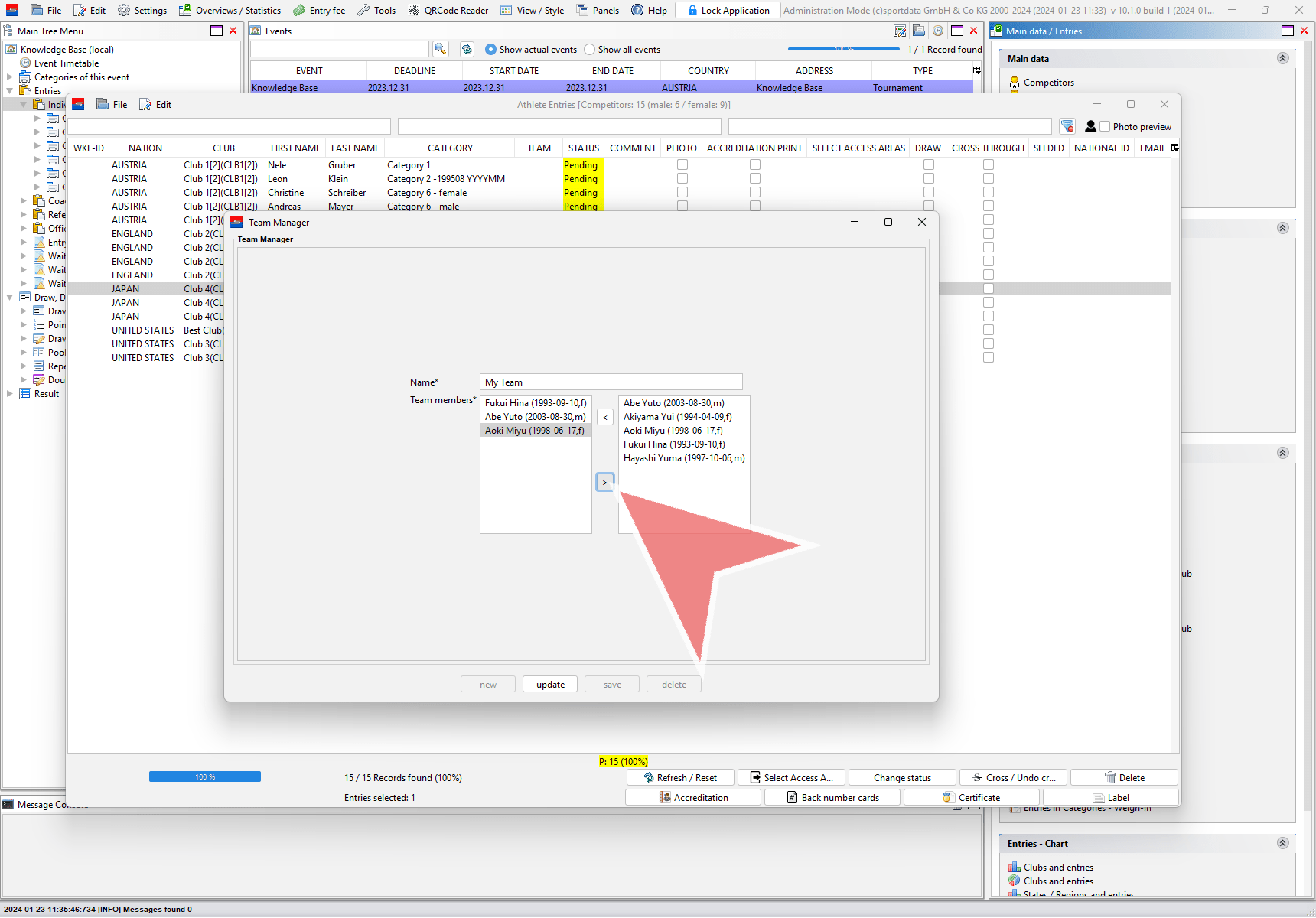1316x918 pixels.
Task: Click the Change status button
Action: click(x=902, y=777)
